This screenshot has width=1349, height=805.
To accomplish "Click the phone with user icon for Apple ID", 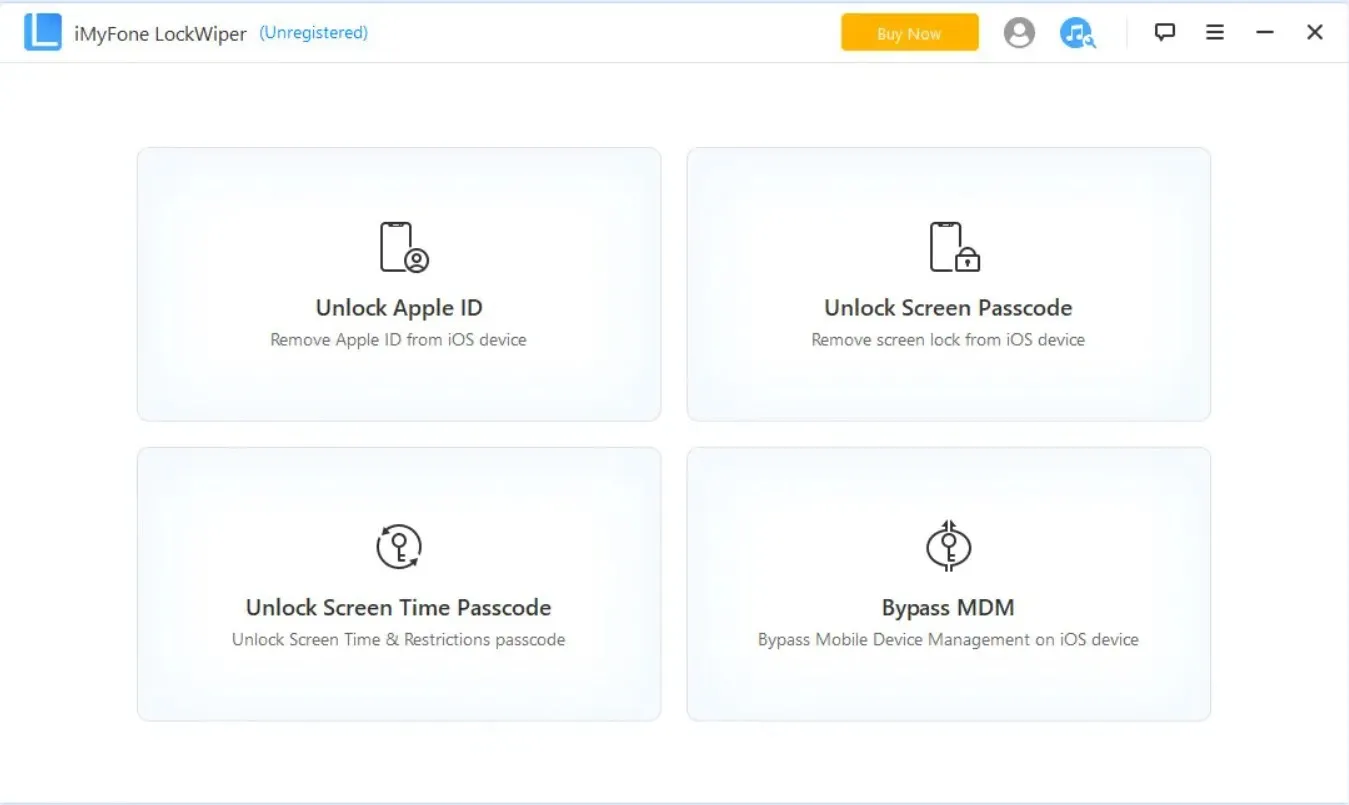I will pos(404,247).
